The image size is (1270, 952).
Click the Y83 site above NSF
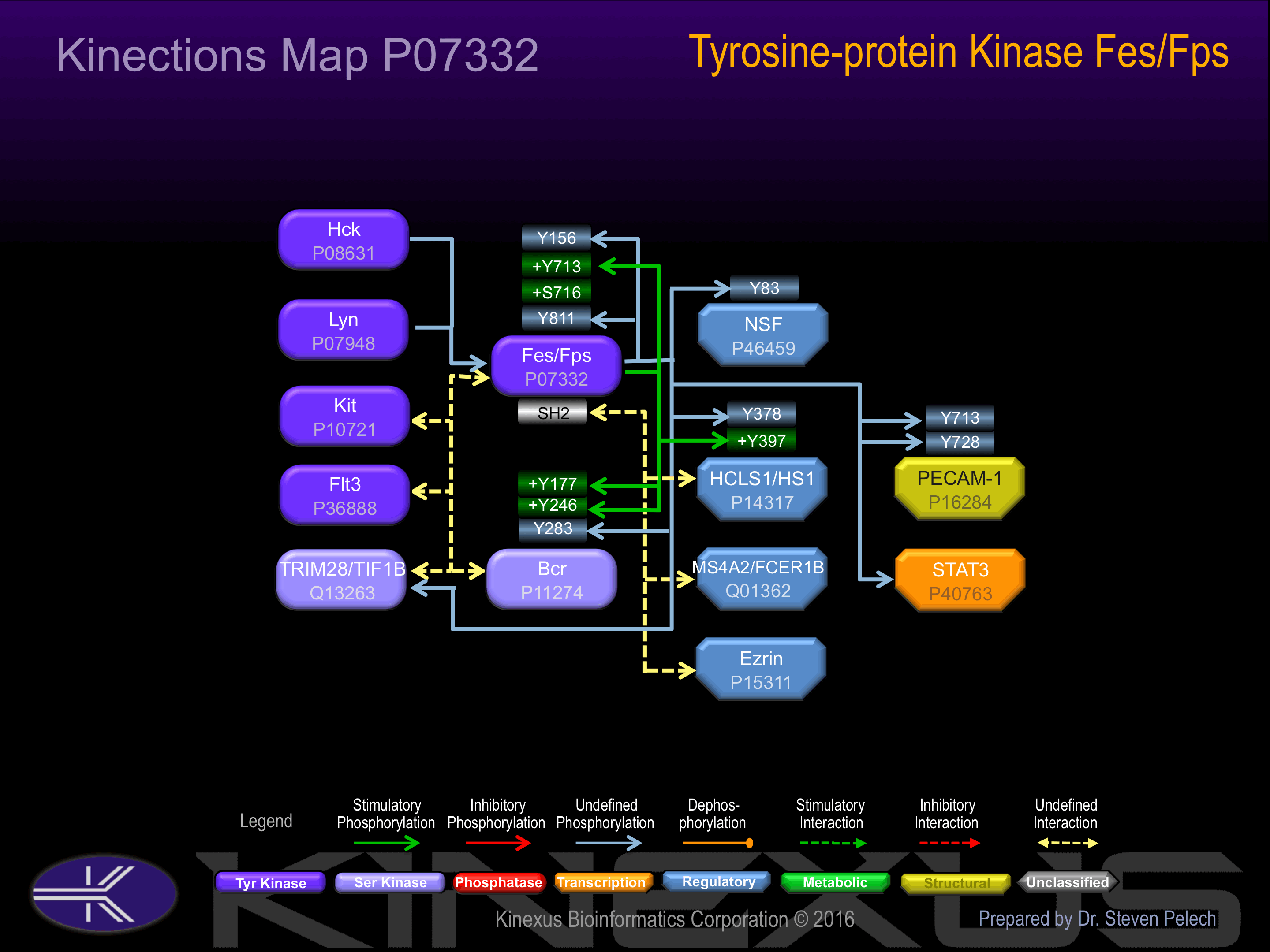tap(764, 288)
